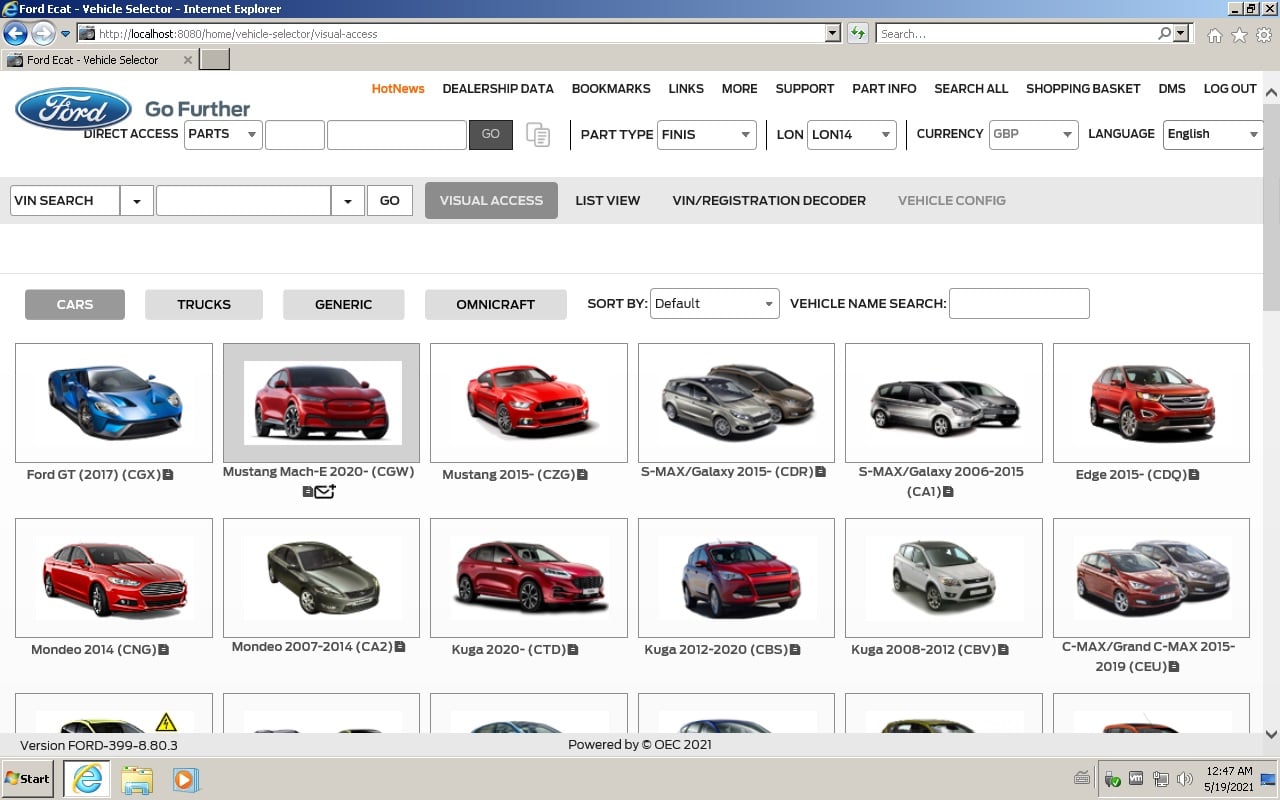Open the note icon next to Edge 2015- (CDQ)
Screen dimensions: 1280x800
pyautogui.click(x=1194, y=475)
